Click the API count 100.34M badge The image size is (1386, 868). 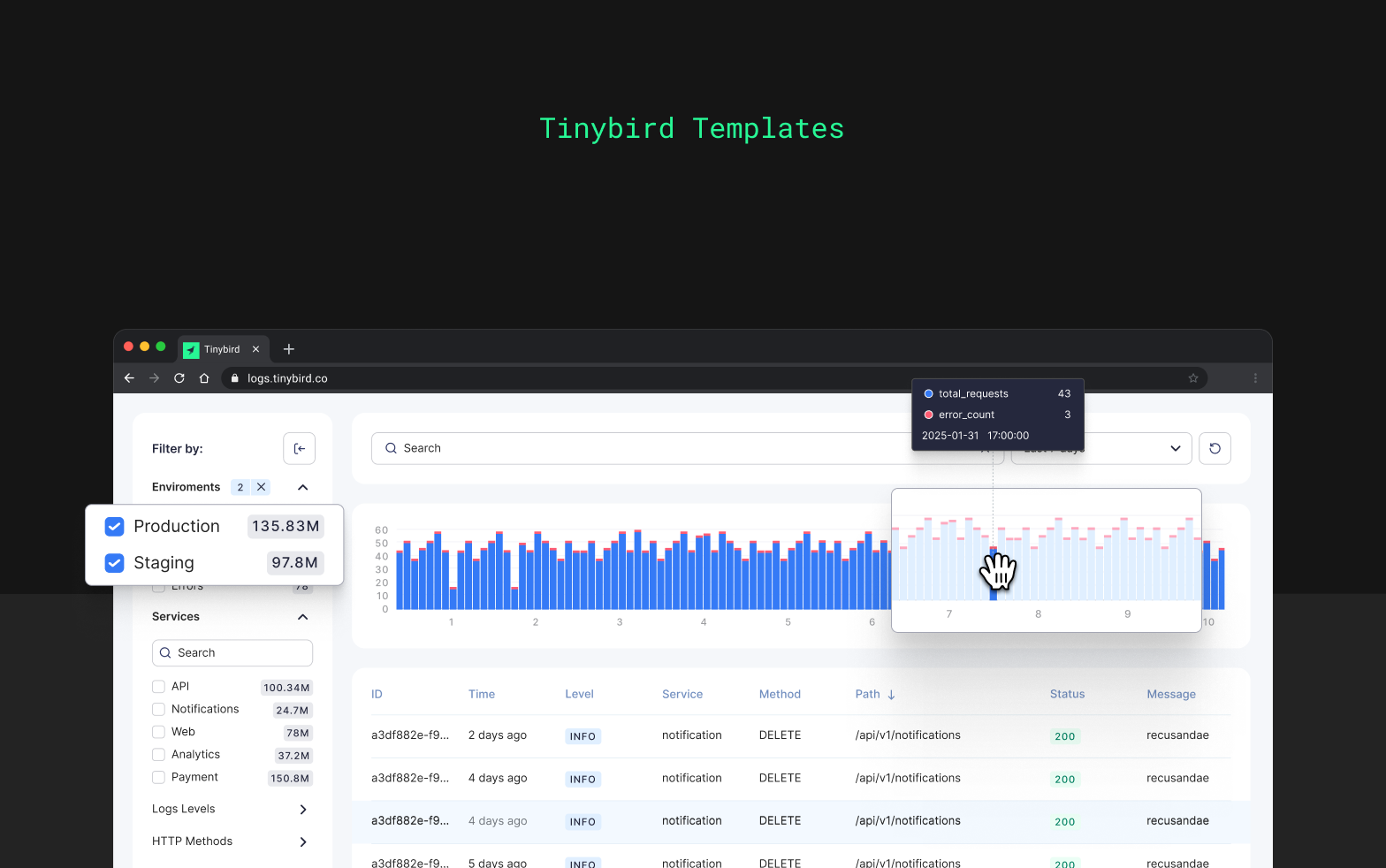(286, 688)
